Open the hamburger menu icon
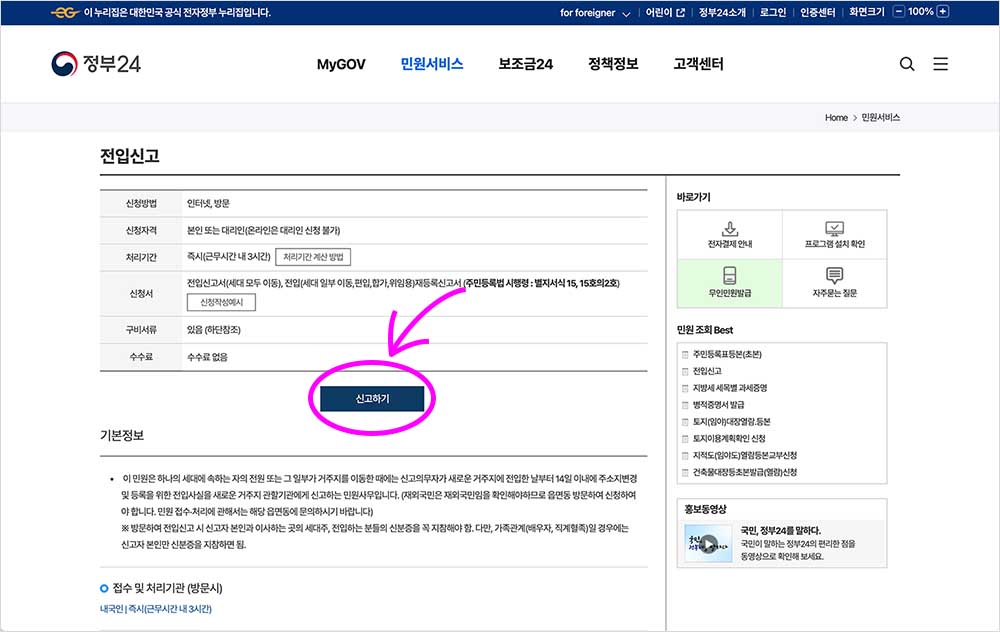 tap(940, 63)
